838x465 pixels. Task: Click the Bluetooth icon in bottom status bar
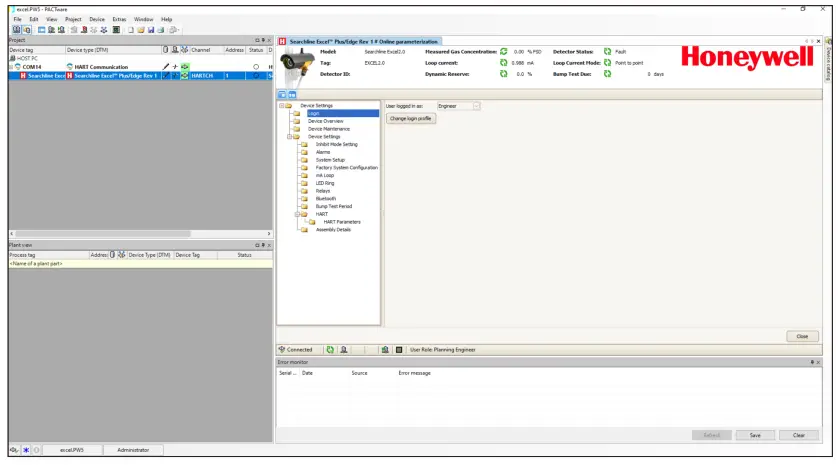click(26, 450)
